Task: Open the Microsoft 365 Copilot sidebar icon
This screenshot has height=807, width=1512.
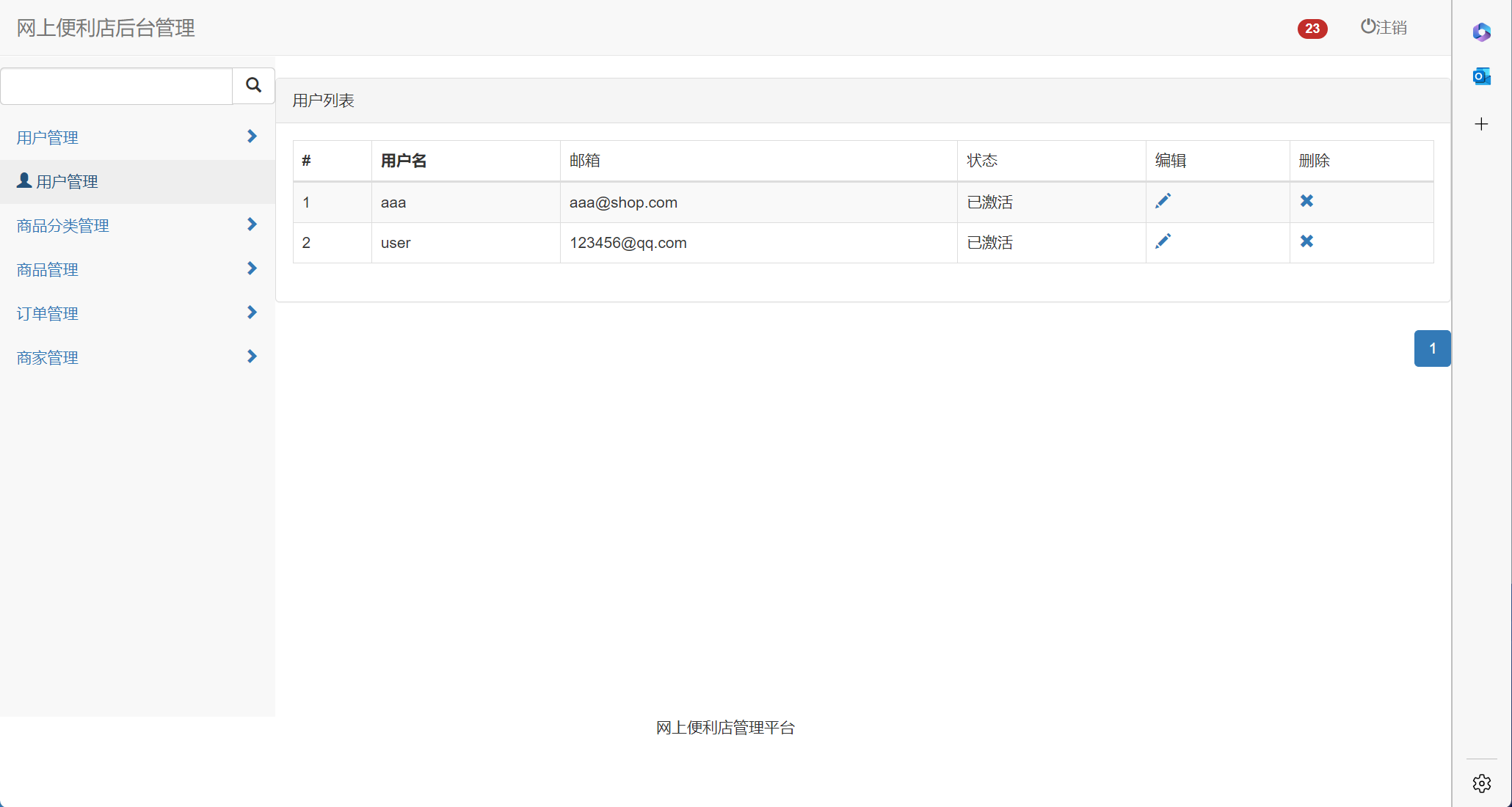Action: 1481,32
